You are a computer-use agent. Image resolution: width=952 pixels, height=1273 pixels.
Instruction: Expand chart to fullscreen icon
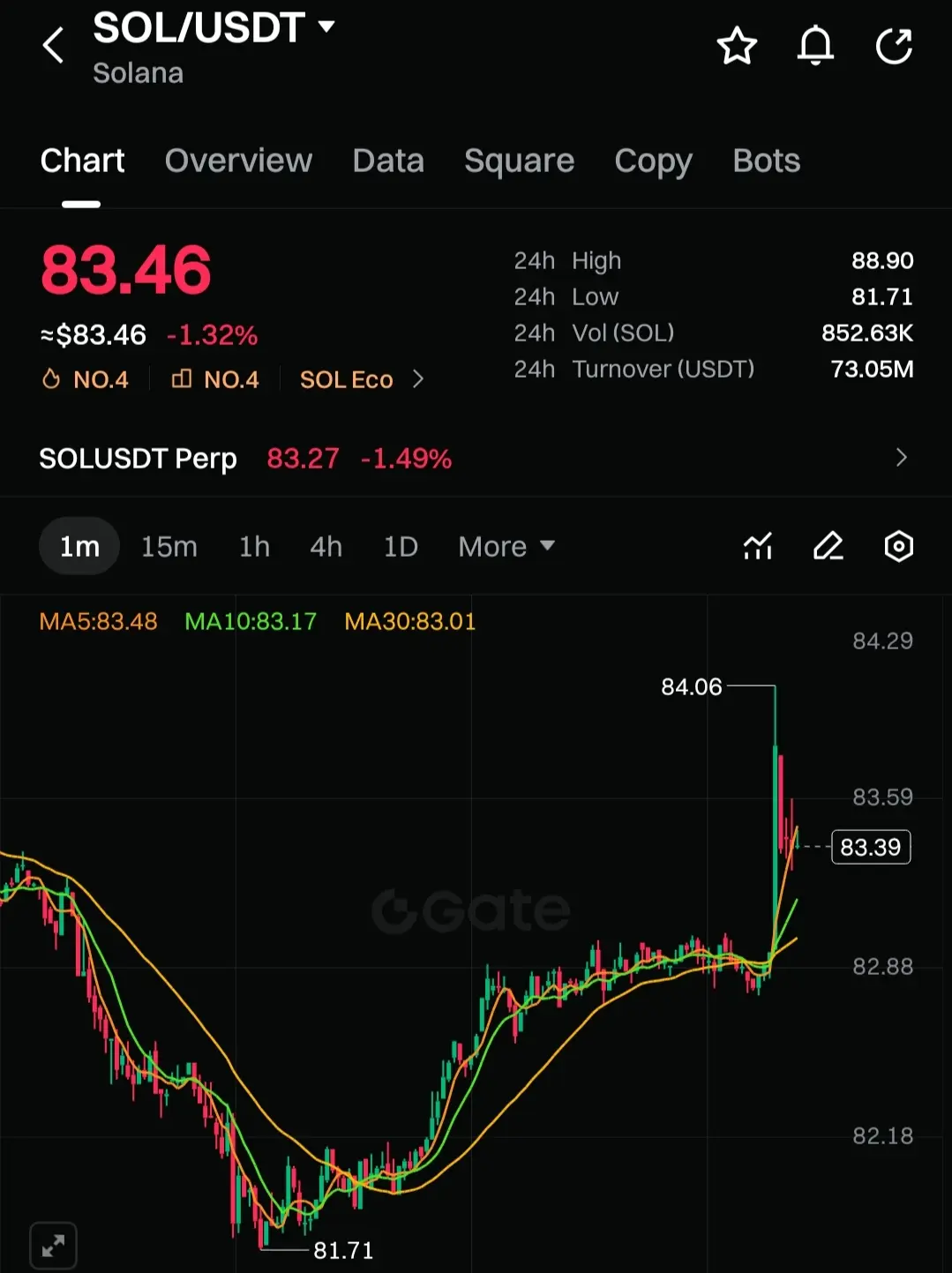point(53,1246)
